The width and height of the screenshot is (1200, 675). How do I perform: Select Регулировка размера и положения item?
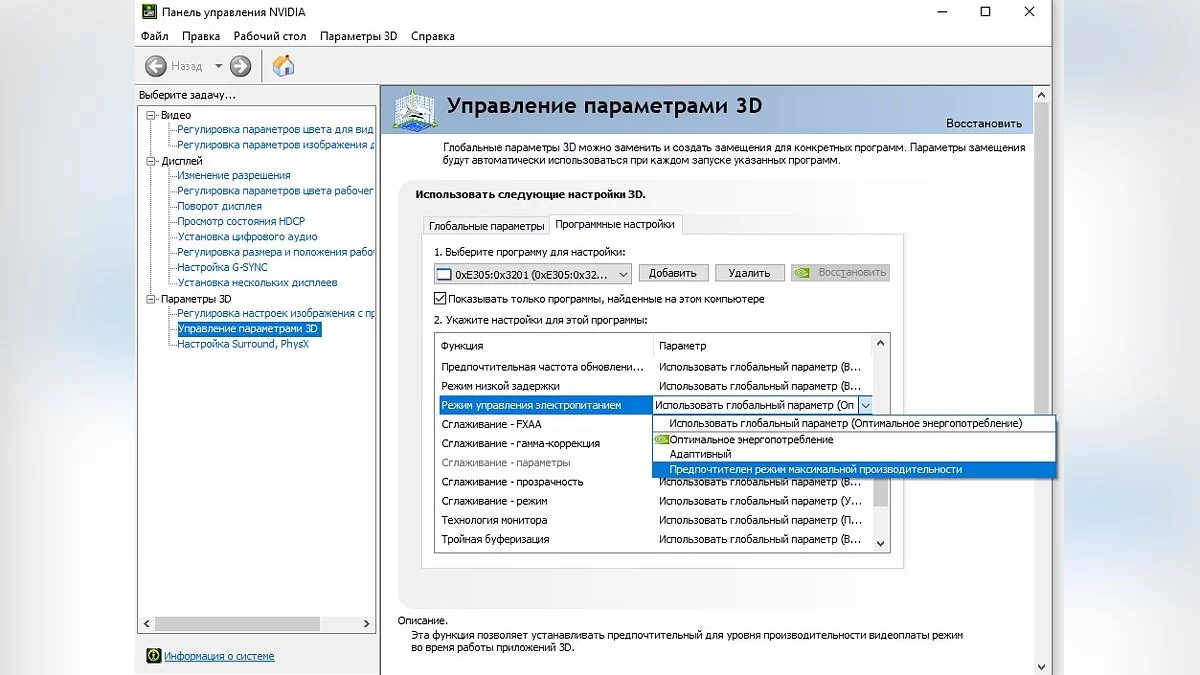275,252
